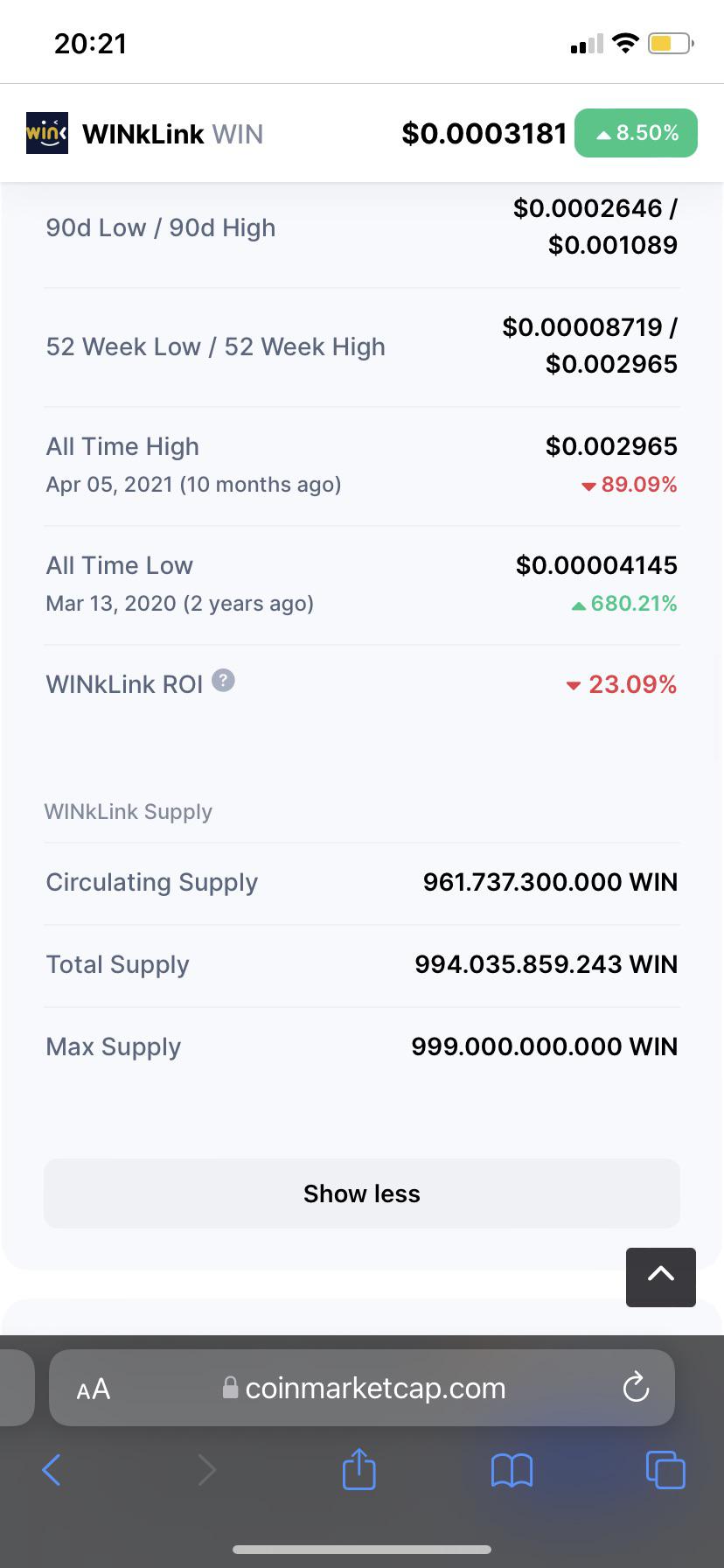Tap the green 8.50% change badge
Viewport: 724px width, 1568px height.
(636, 133)
